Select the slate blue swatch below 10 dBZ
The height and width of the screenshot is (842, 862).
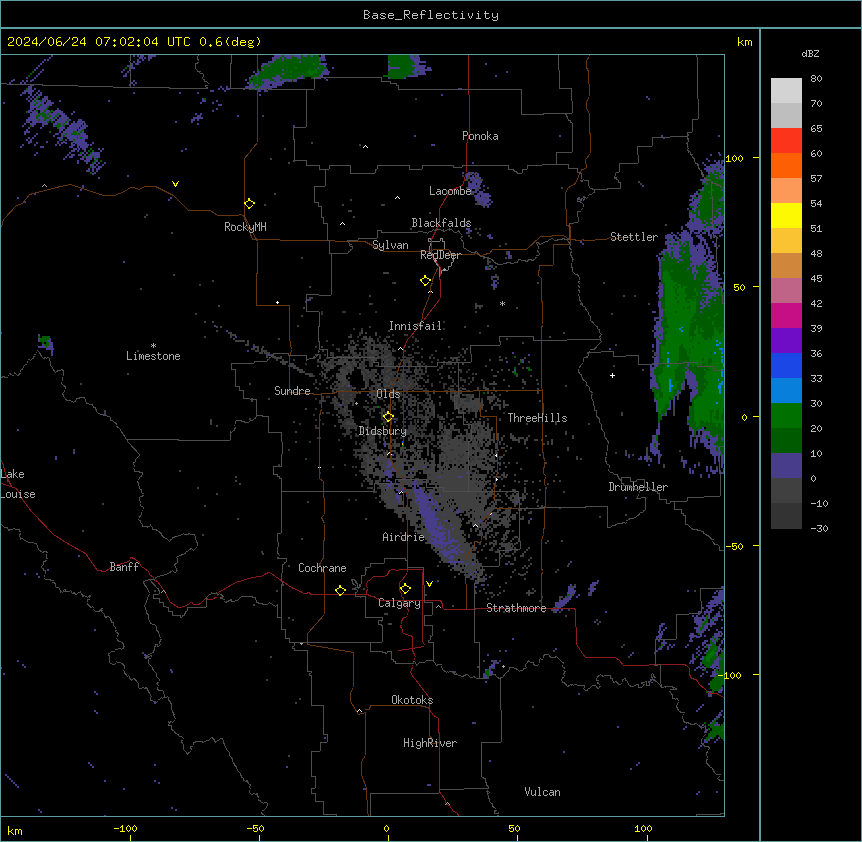point(786,466)
